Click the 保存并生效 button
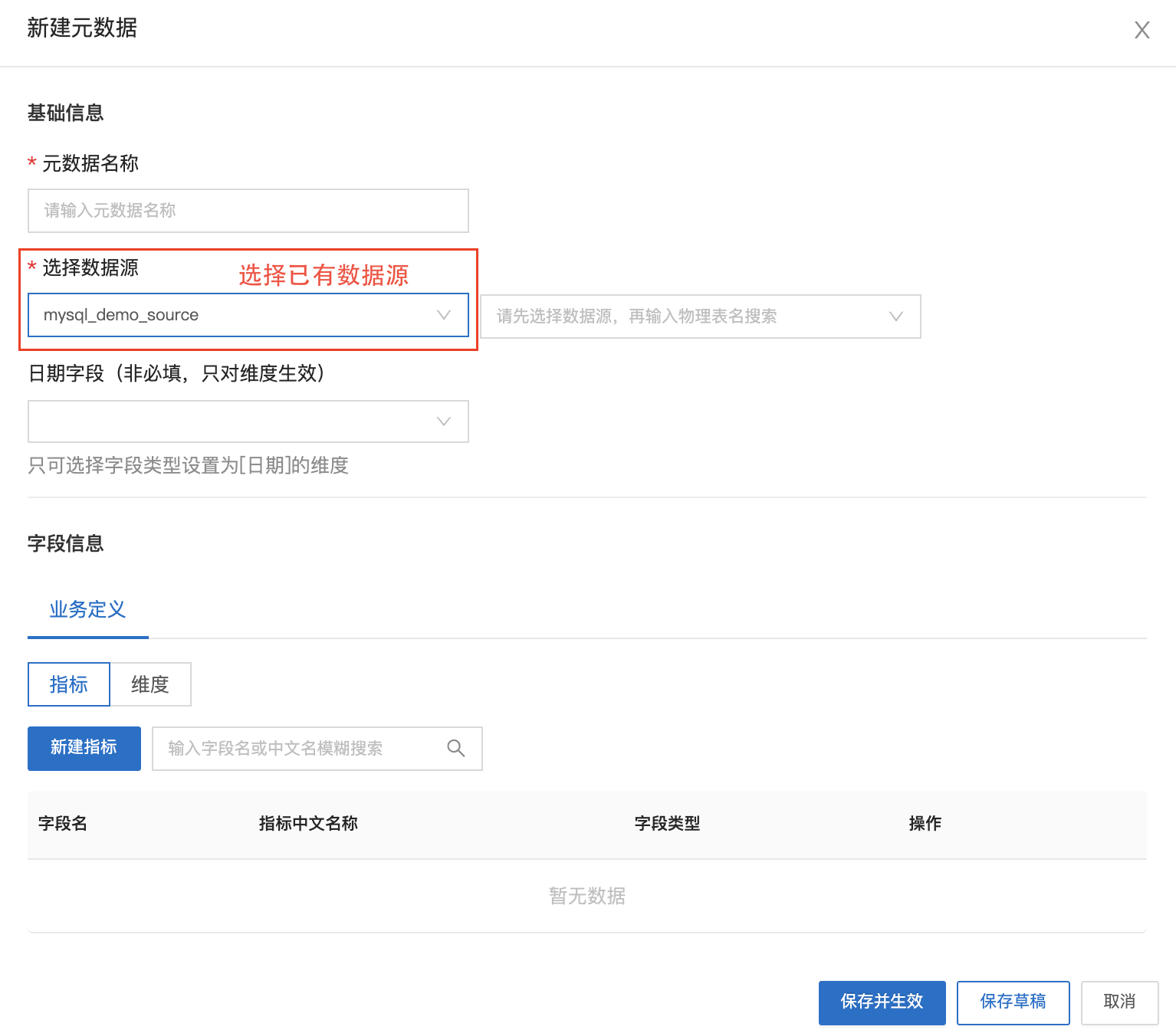The height and width of the screenshot is (1033, 1176). tap(882, 1002)
